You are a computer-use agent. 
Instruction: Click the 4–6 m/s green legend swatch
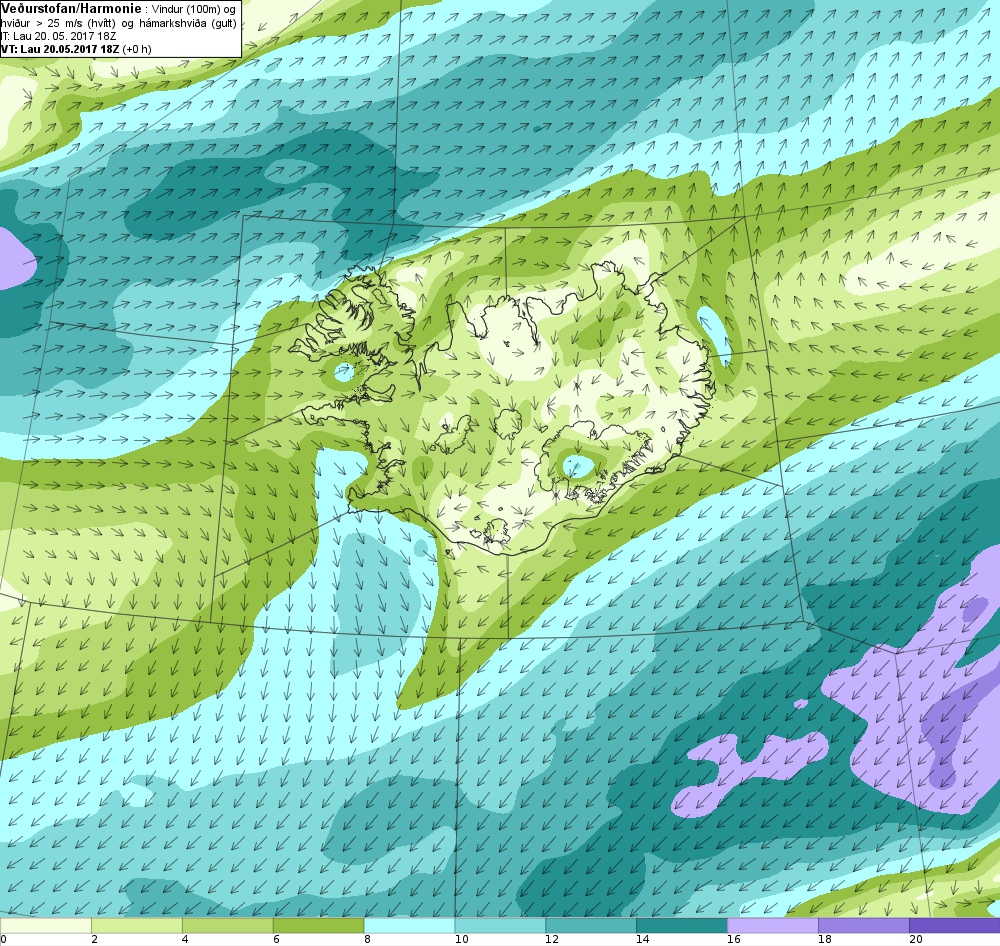tap(228, 926)
